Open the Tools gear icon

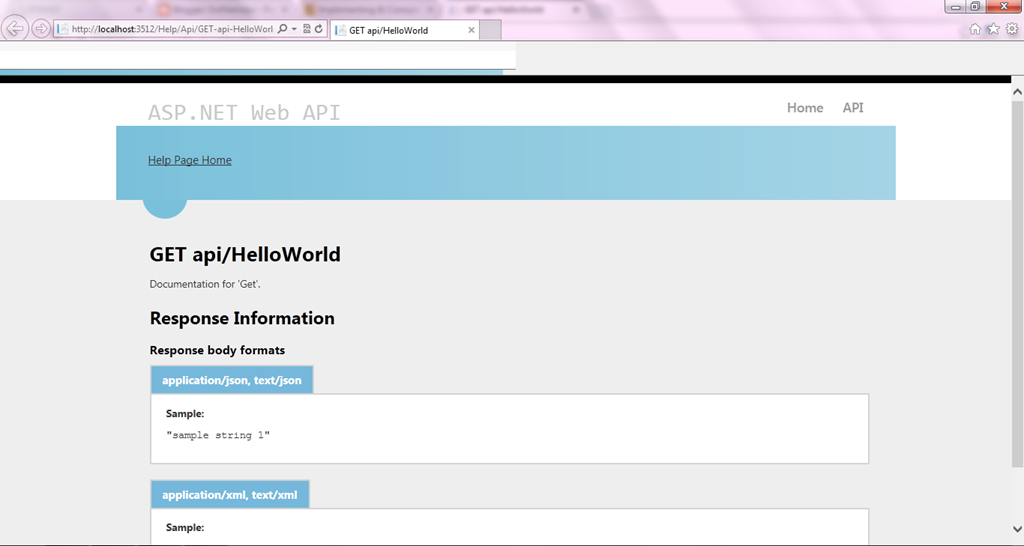pyautogui.click(x=1012, y=29)
